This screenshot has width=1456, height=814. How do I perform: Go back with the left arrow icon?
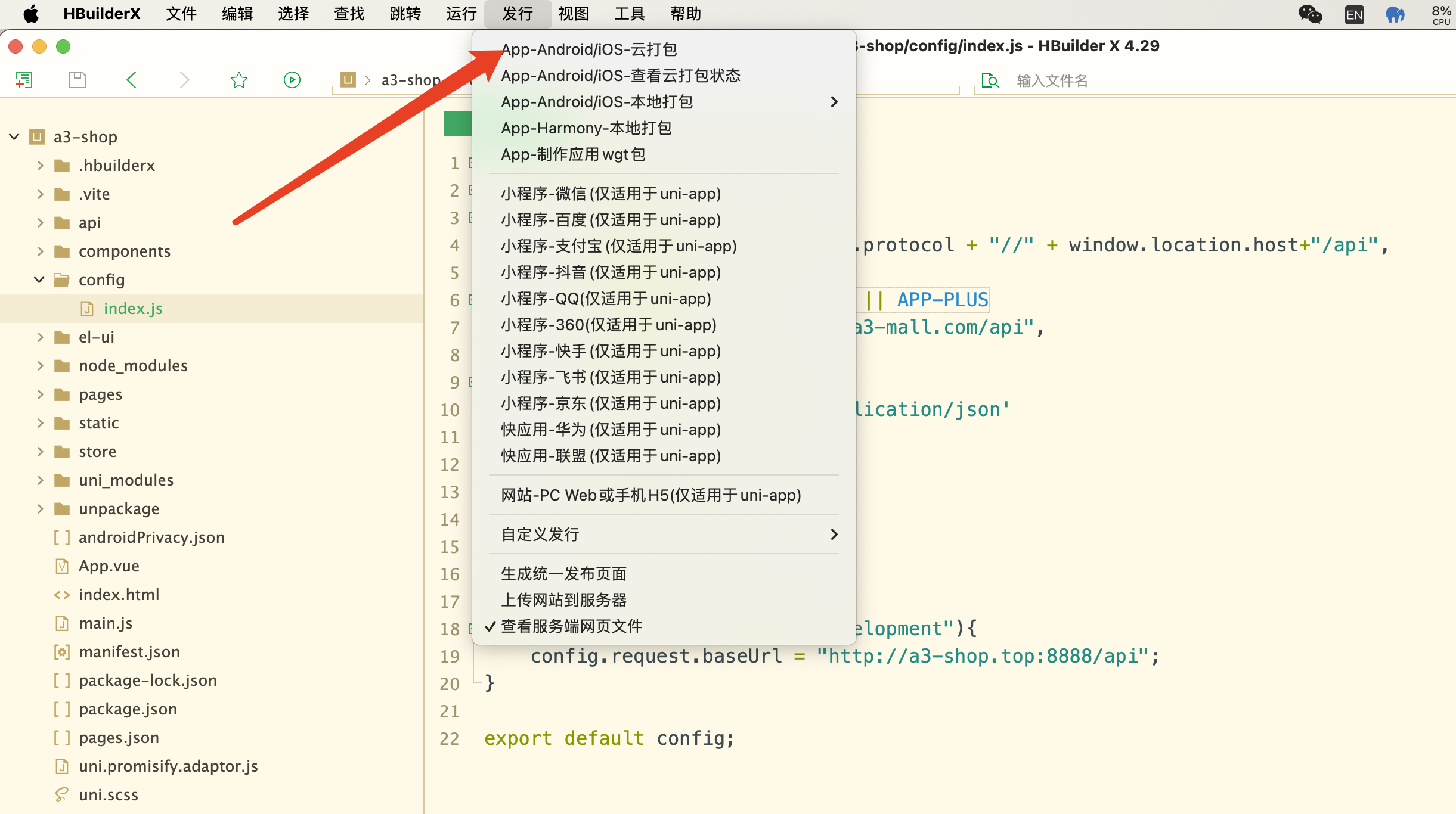coord(132,79)
